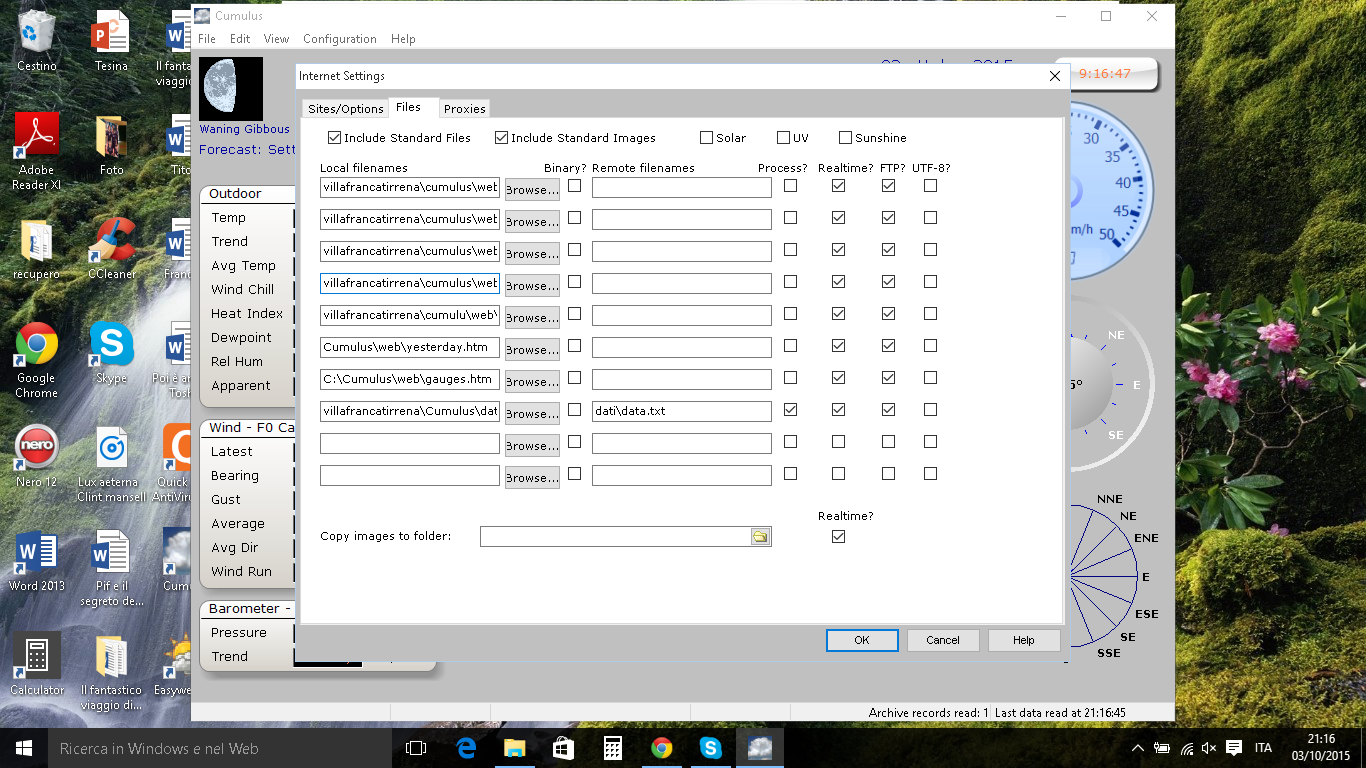Click Calculator icon in the taskbar

pyautogui.click(x=613, y=748)
